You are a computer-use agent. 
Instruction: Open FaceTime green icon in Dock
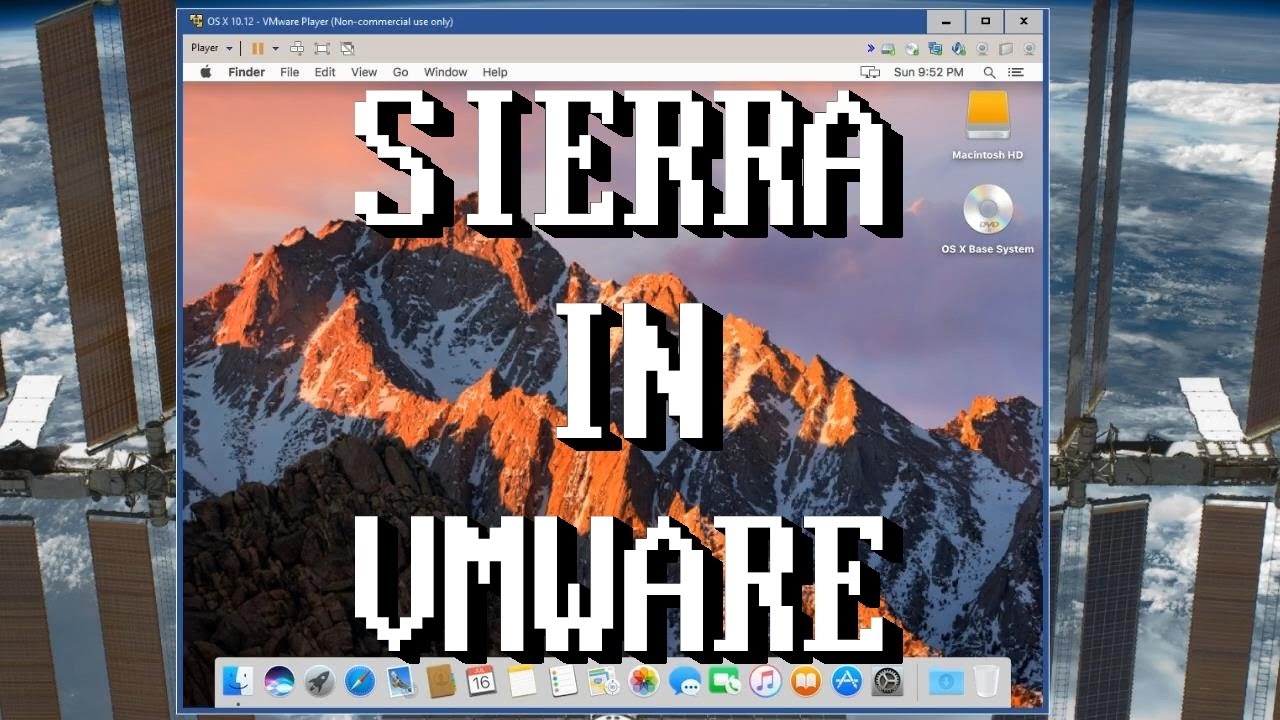tap(725, 681)
